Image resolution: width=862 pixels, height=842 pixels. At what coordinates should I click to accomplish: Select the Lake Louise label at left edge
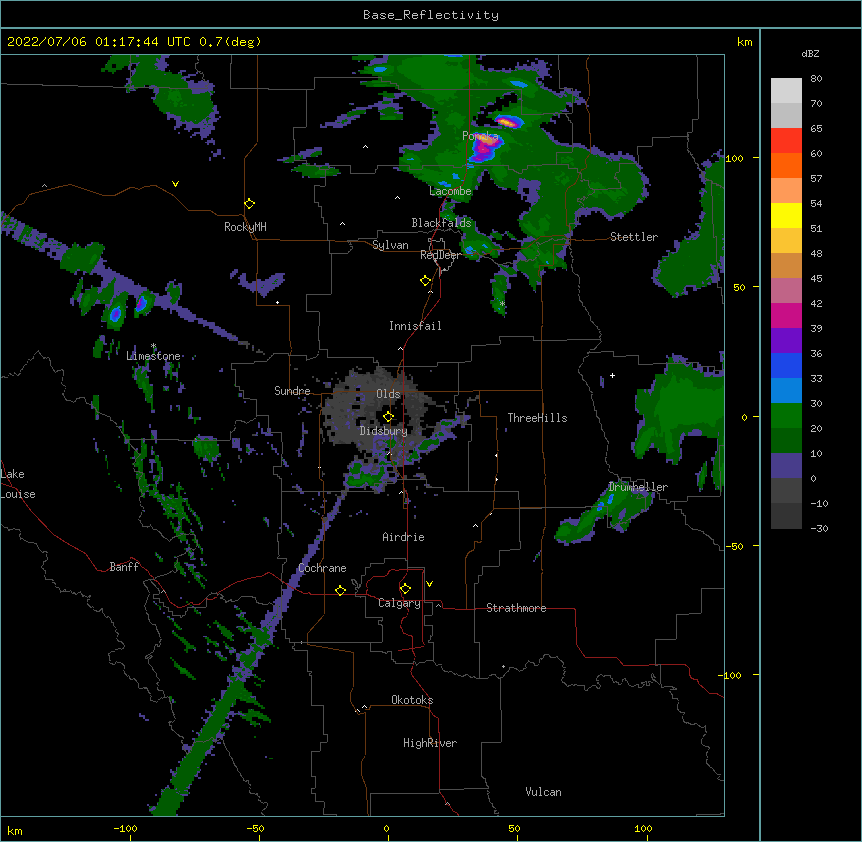pyautogui.click(x=18, y=484)
